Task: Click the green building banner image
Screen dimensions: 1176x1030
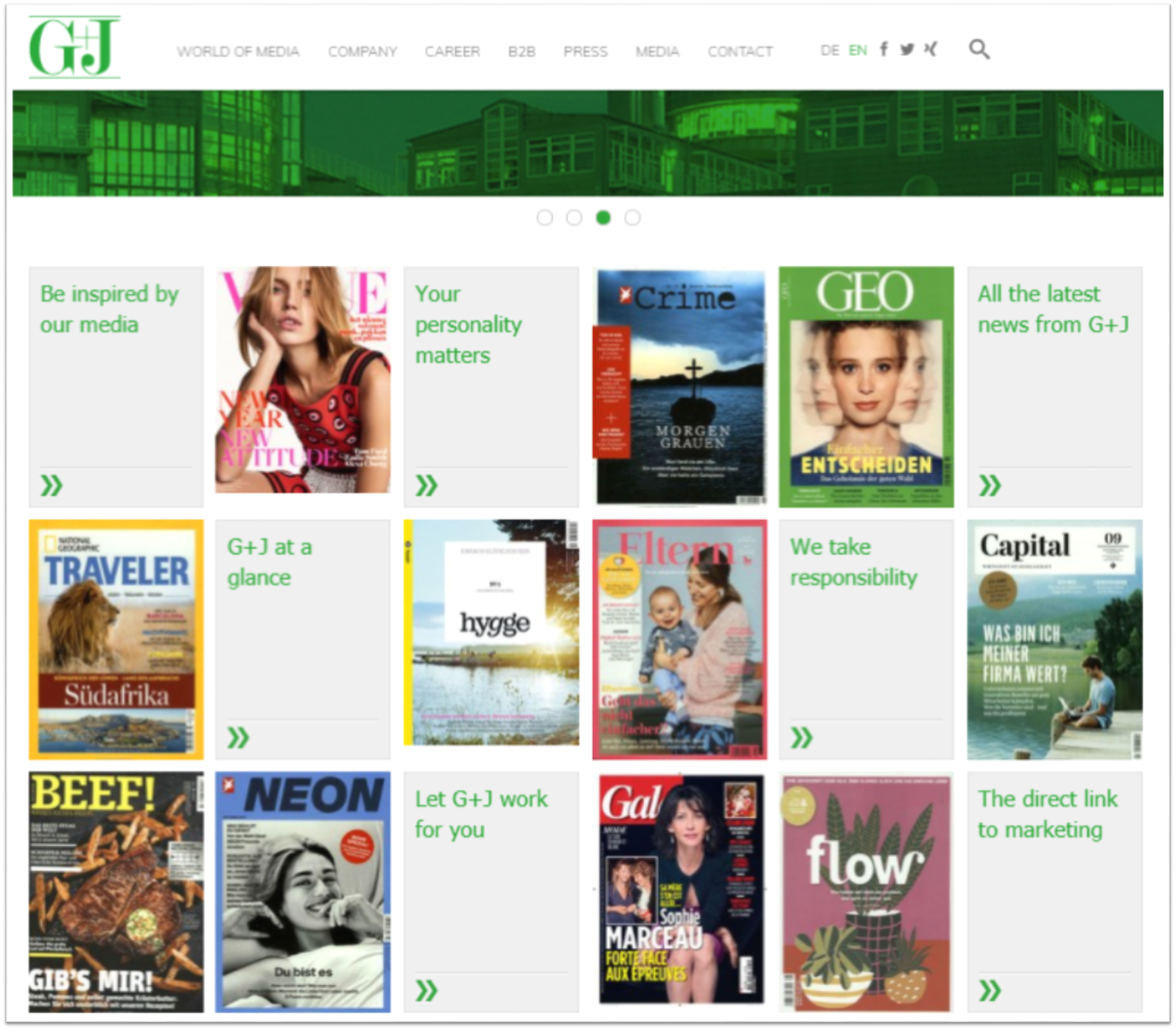Action: click(588, 143)
